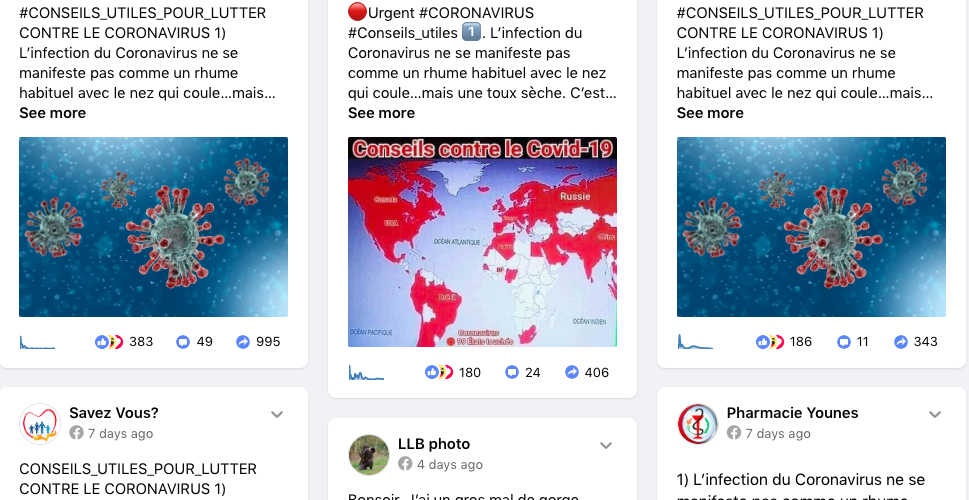This screenshot has height=500, width=969.
Task: Click the trend sparkline beside 383 reactions
Action: coord(37,342)
